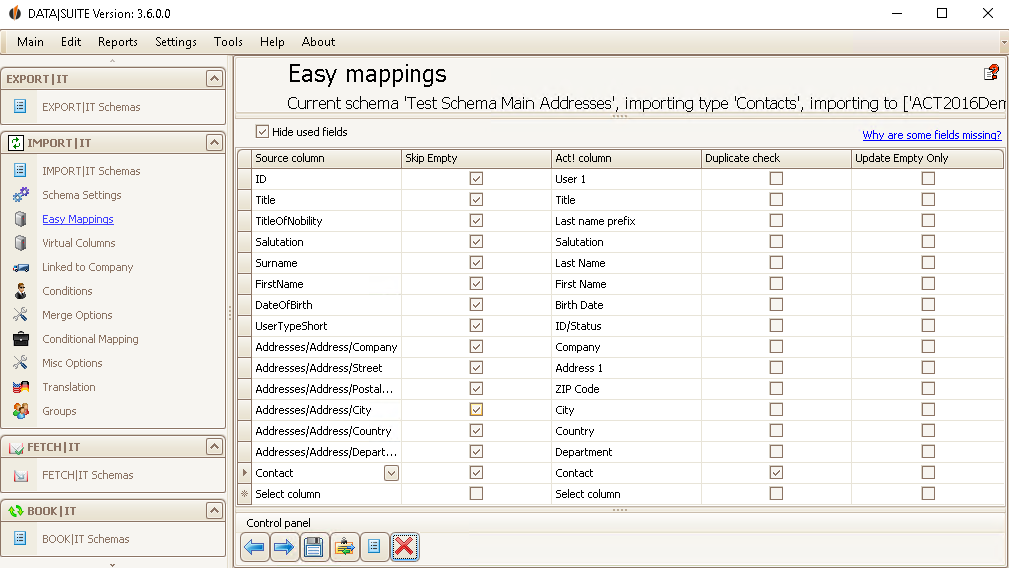Click the Conditional Mapping briefcase icon
Viewport: 1009px width, 568px height.
[x=21, y=338]
